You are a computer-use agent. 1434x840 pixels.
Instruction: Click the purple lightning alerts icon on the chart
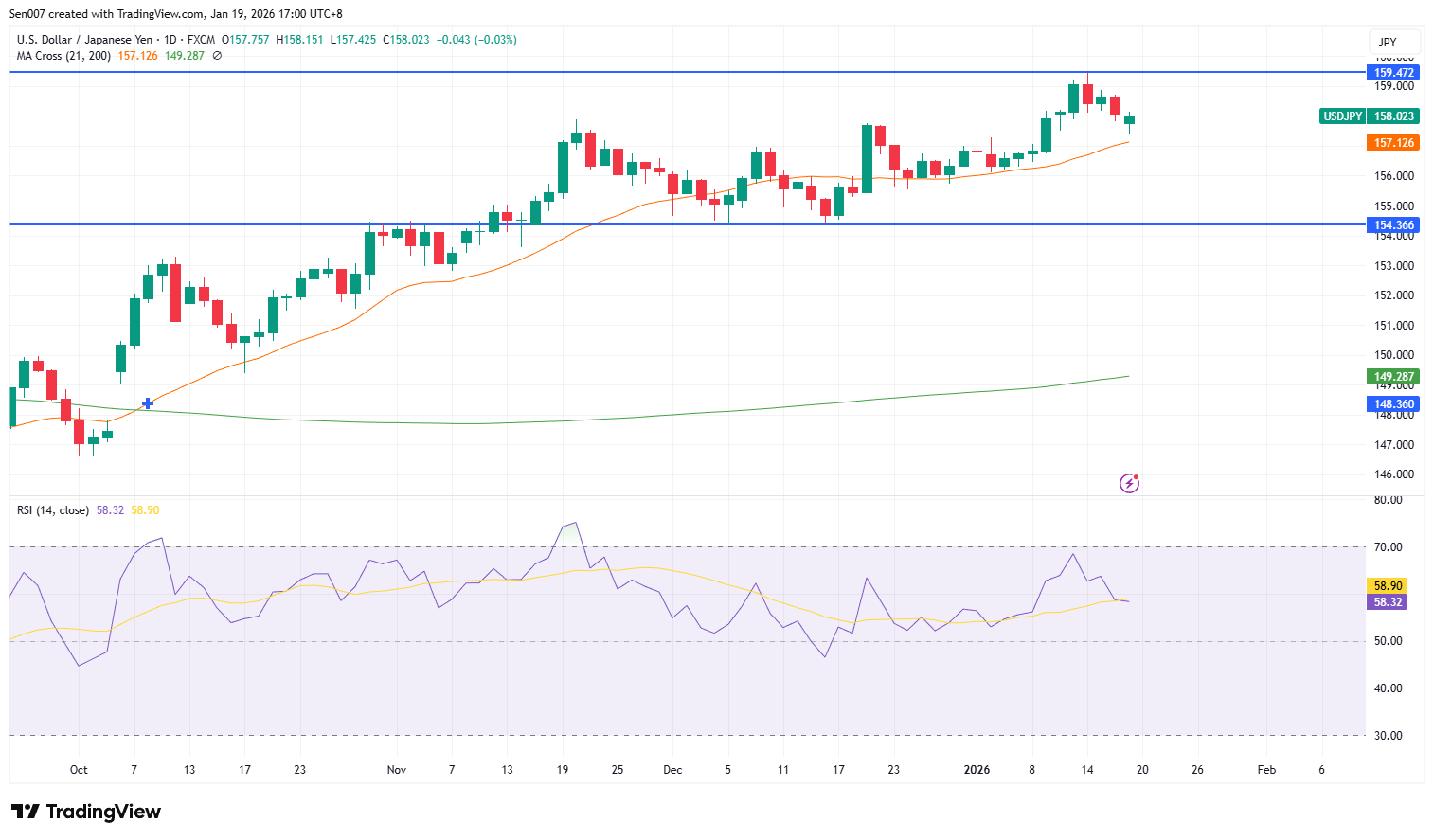1129,483
